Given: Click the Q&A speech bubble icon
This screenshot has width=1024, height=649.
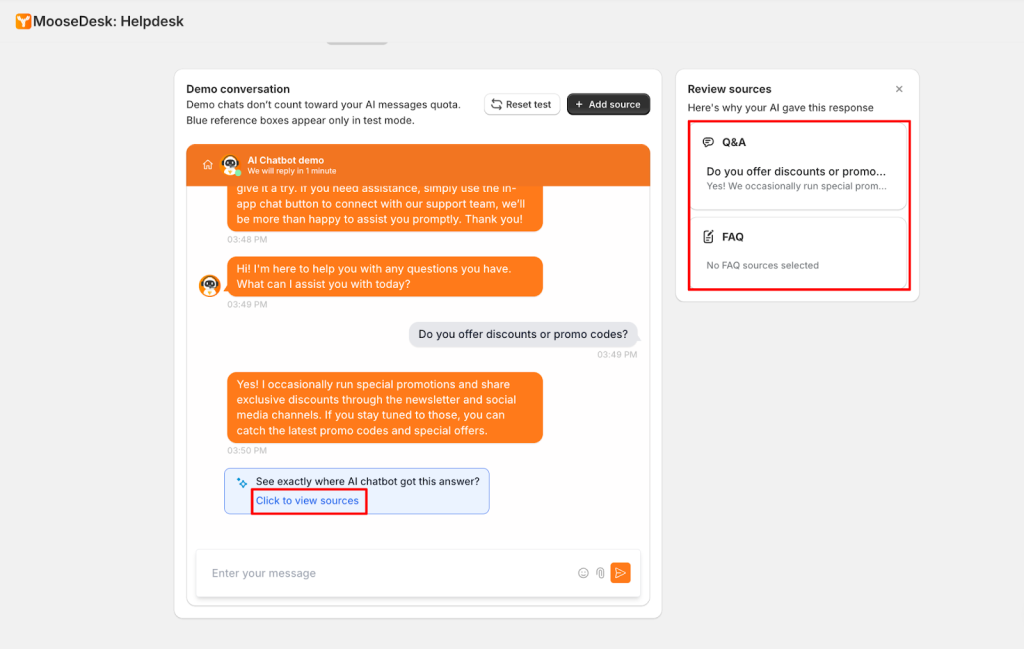Looking at the screenshot, I should [708, 142].
